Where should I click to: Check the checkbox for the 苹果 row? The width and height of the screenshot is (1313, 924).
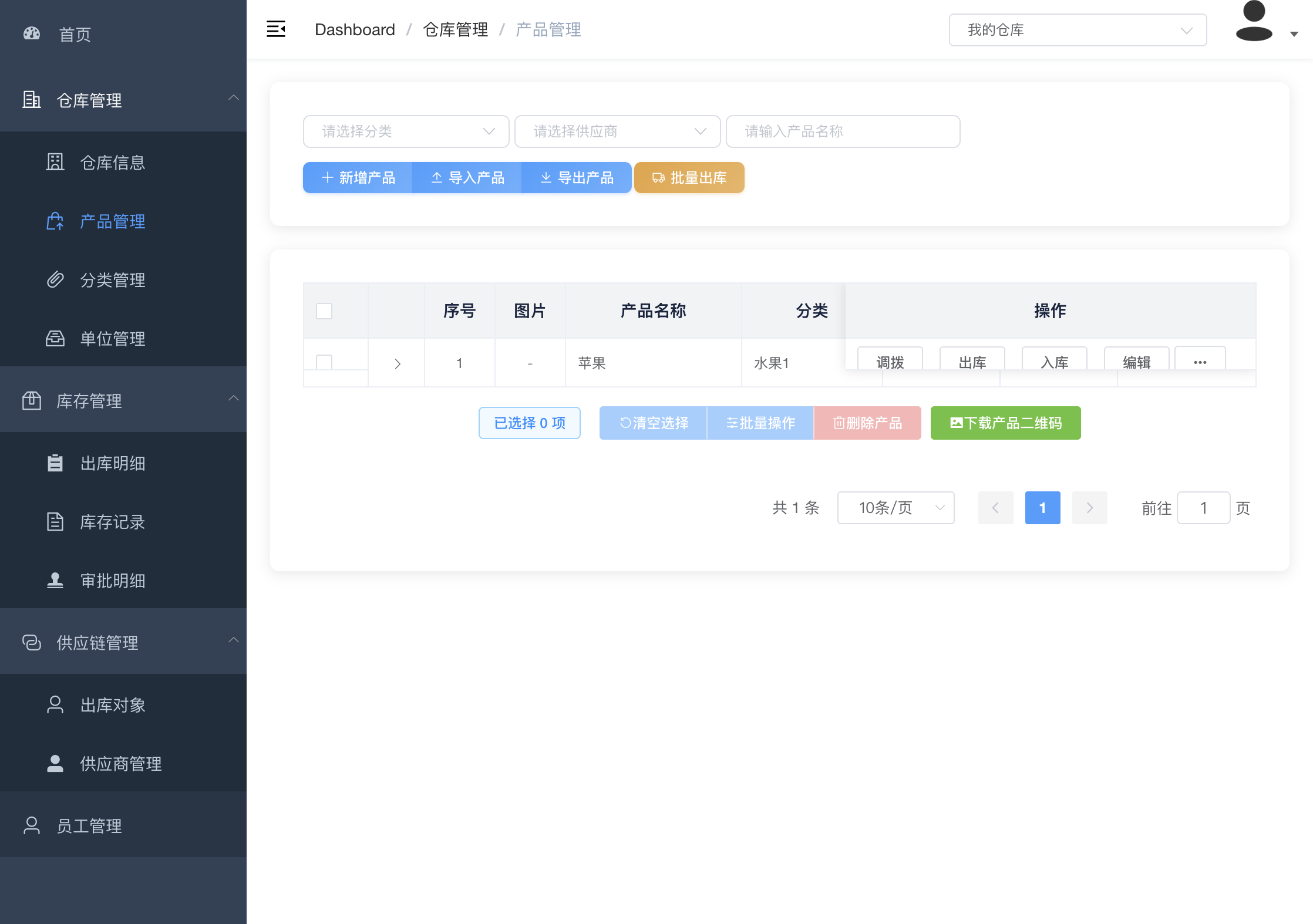pyautogui.click(x=324, y=362)
